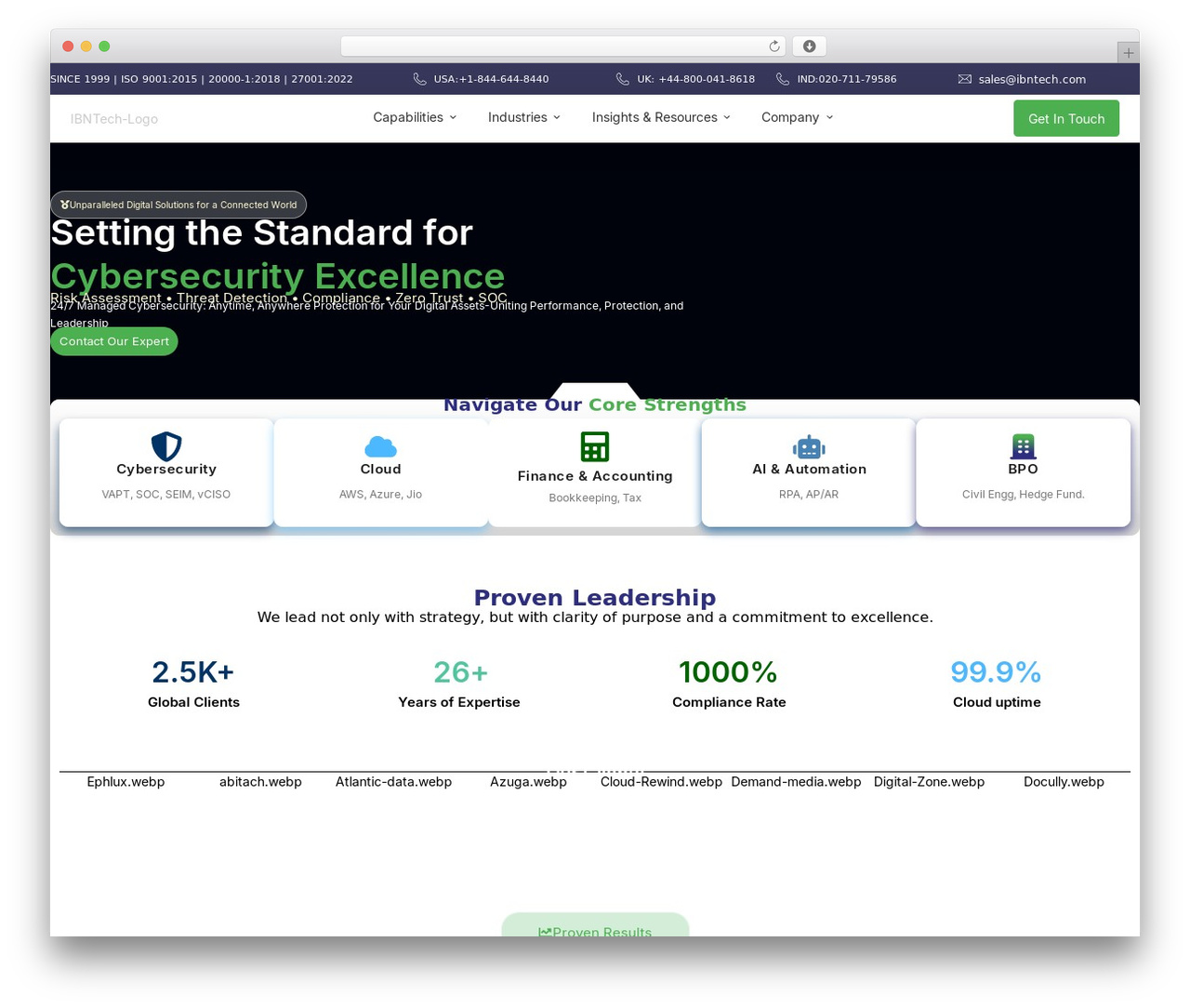1190x1008 pixels.
Task: Click the 2.5K+ Global Clients figure
Action: (193, 672)
